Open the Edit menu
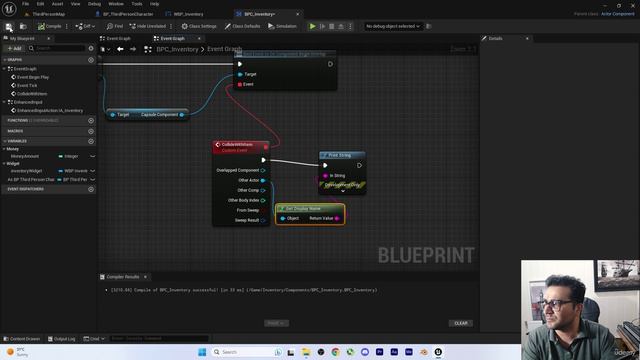The width and height of the screenshot is (640, 360). (x=40, y=4)
